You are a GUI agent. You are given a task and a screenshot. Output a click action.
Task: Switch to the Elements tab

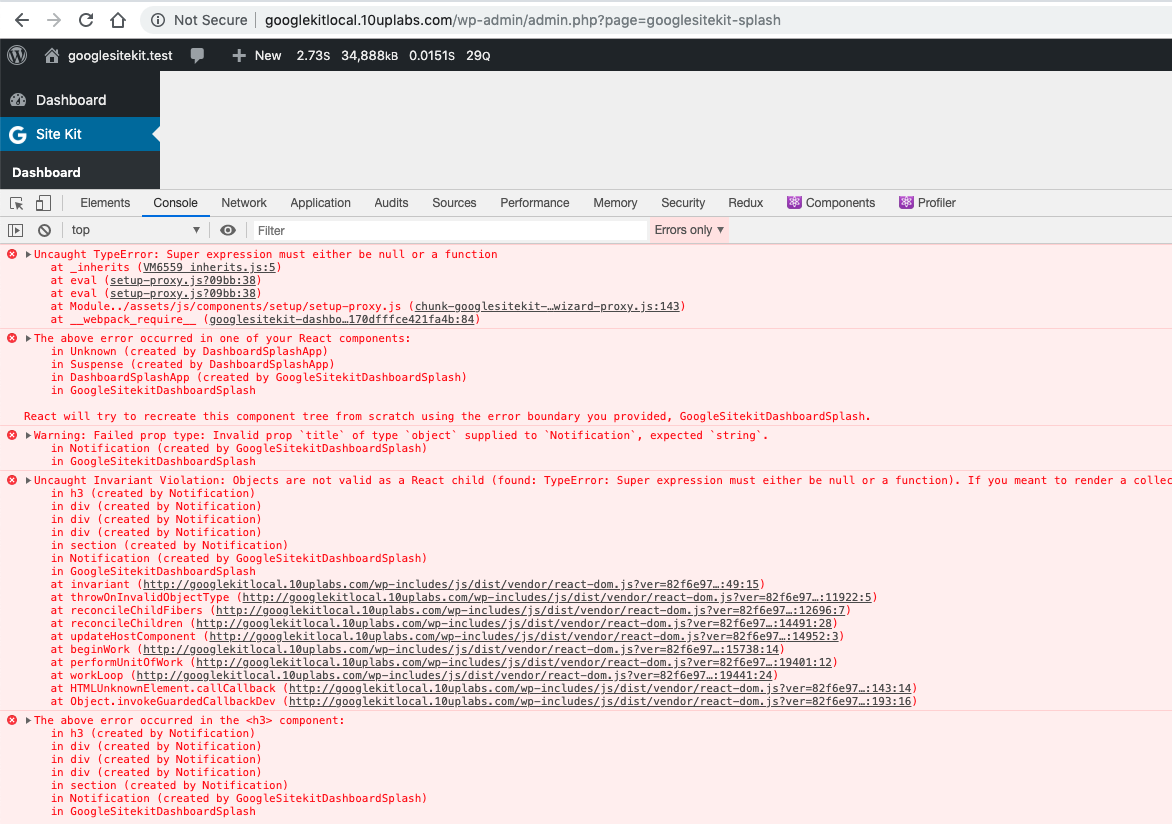pyautogui.click(x=105, y=203)
